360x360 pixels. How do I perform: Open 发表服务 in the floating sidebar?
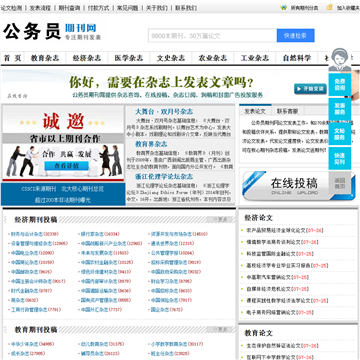tap(339, 109)
